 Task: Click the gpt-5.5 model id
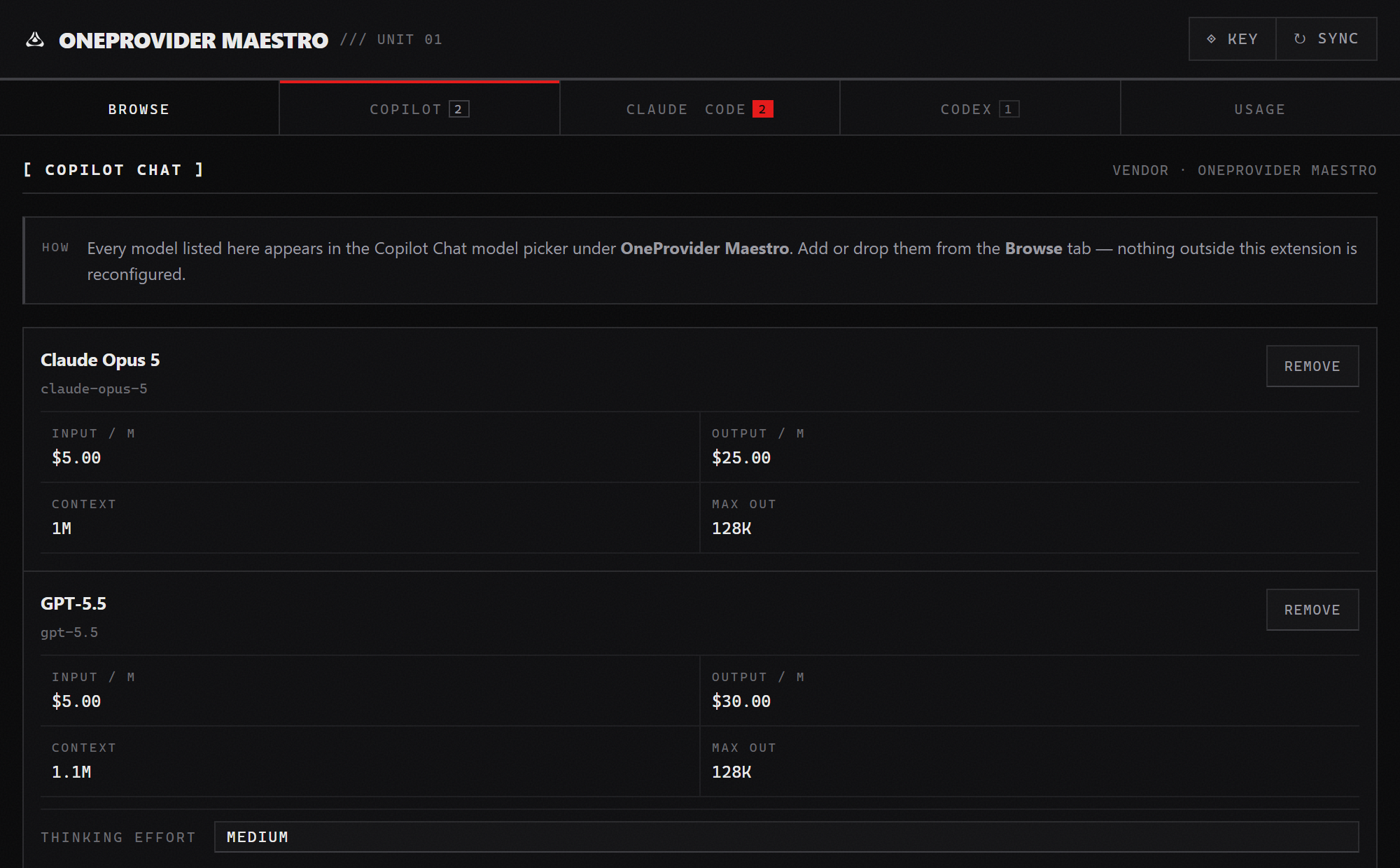pos(69,632)
